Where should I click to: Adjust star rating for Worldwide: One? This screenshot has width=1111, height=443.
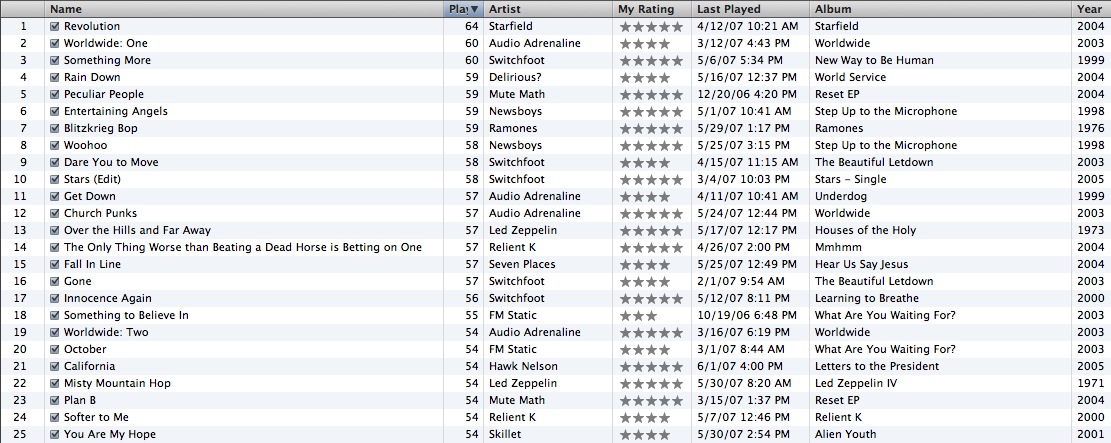(x=645, y=43)
